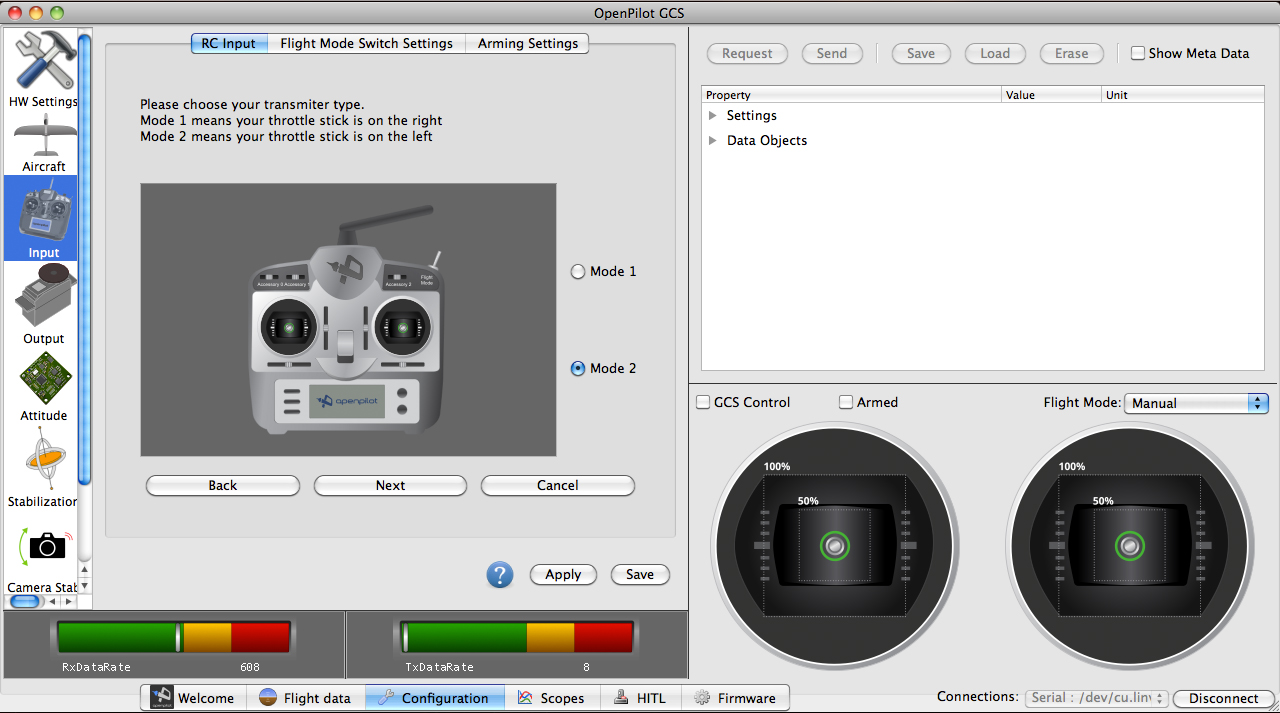1280x713 pixels.
Task: Click sidebar scroll down arrow
Action: tap(85, 586)
